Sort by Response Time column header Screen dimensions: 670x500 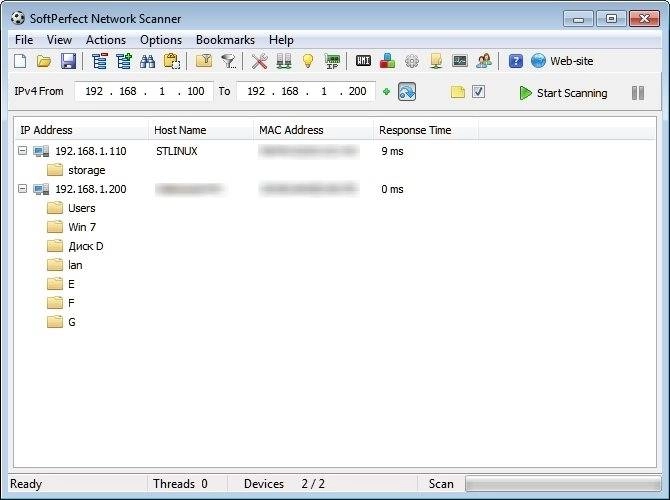pyautogui.click(x=426, y=130)
